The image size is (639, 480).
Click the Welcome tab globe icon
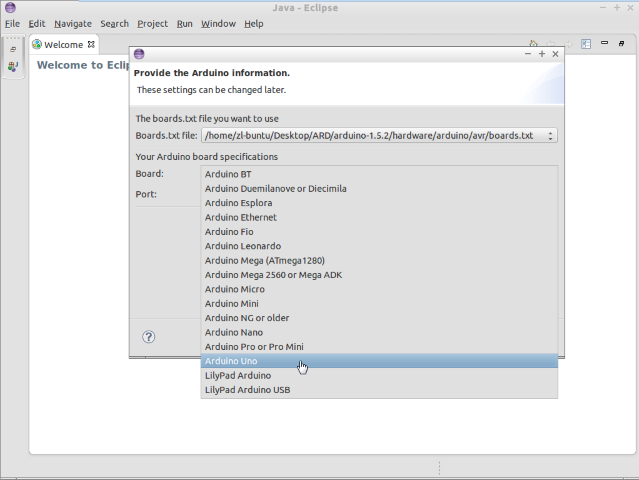tap(37, 44)
